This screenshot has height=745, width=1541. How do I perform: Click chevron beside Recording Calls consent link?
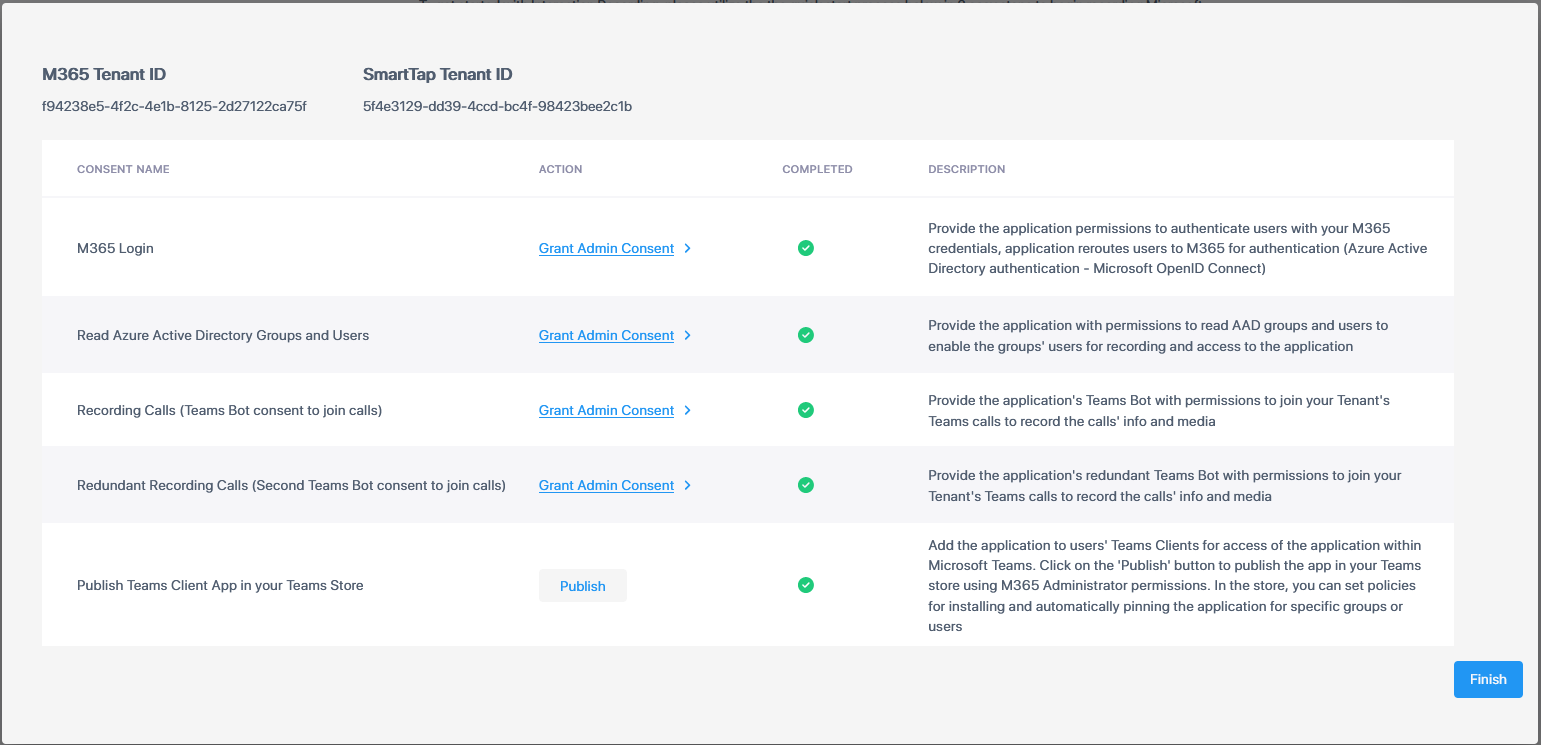(x=688, y=410)
